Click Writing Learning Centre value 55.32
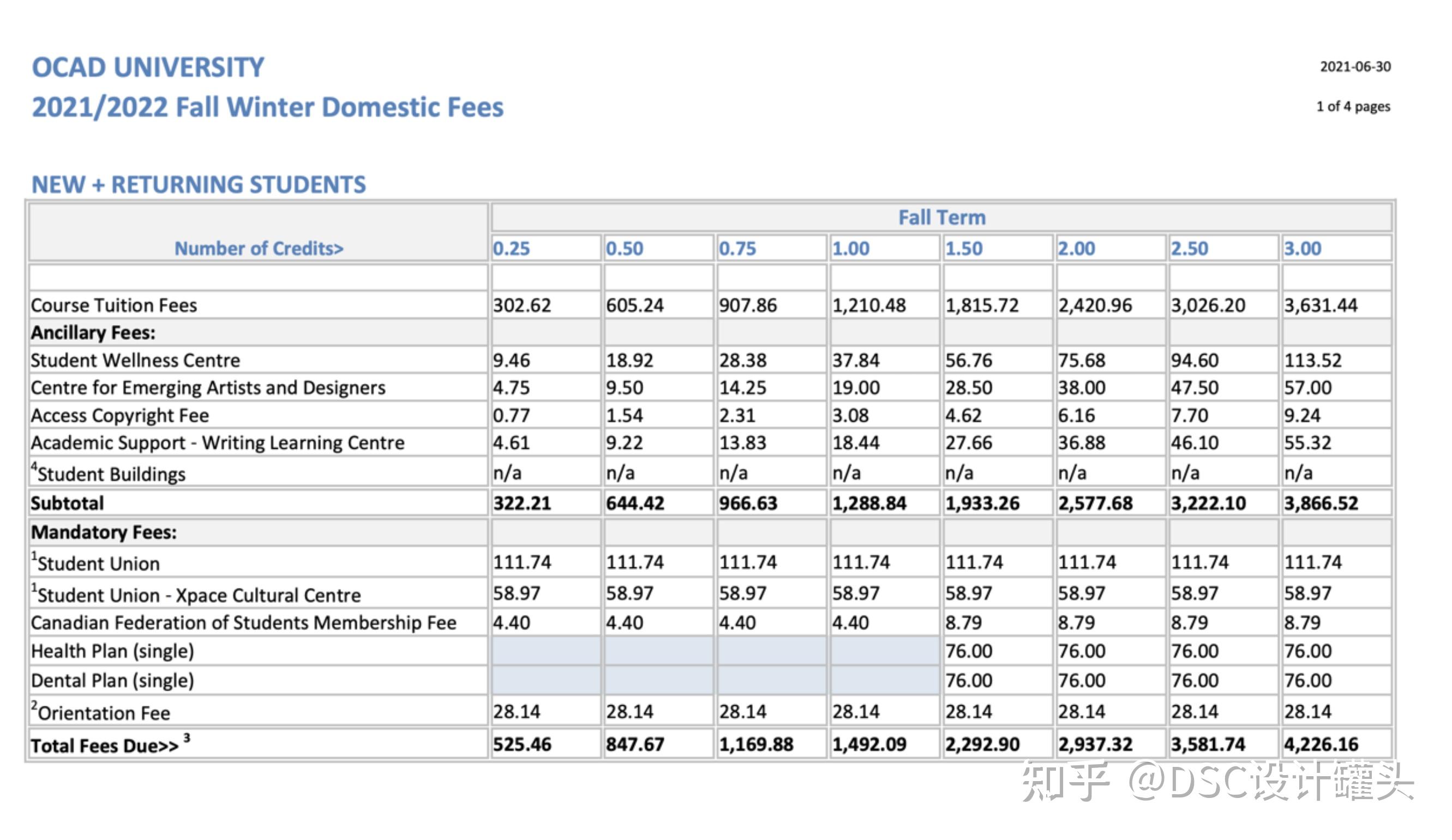The image size is (1452, 840). 1307,442
